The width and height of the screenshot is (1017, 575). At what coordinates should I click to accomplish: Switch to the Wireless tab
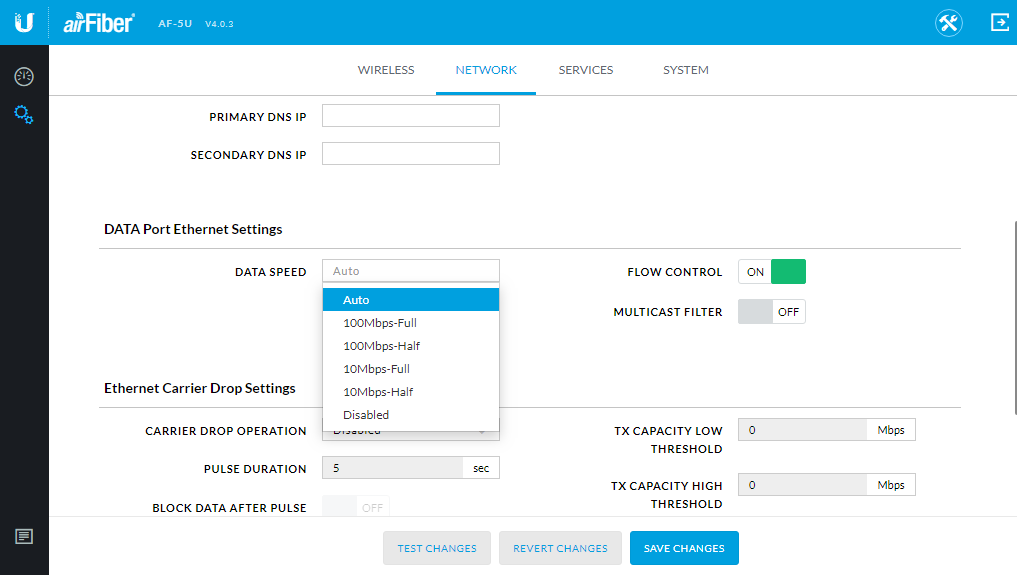point(386,70)
